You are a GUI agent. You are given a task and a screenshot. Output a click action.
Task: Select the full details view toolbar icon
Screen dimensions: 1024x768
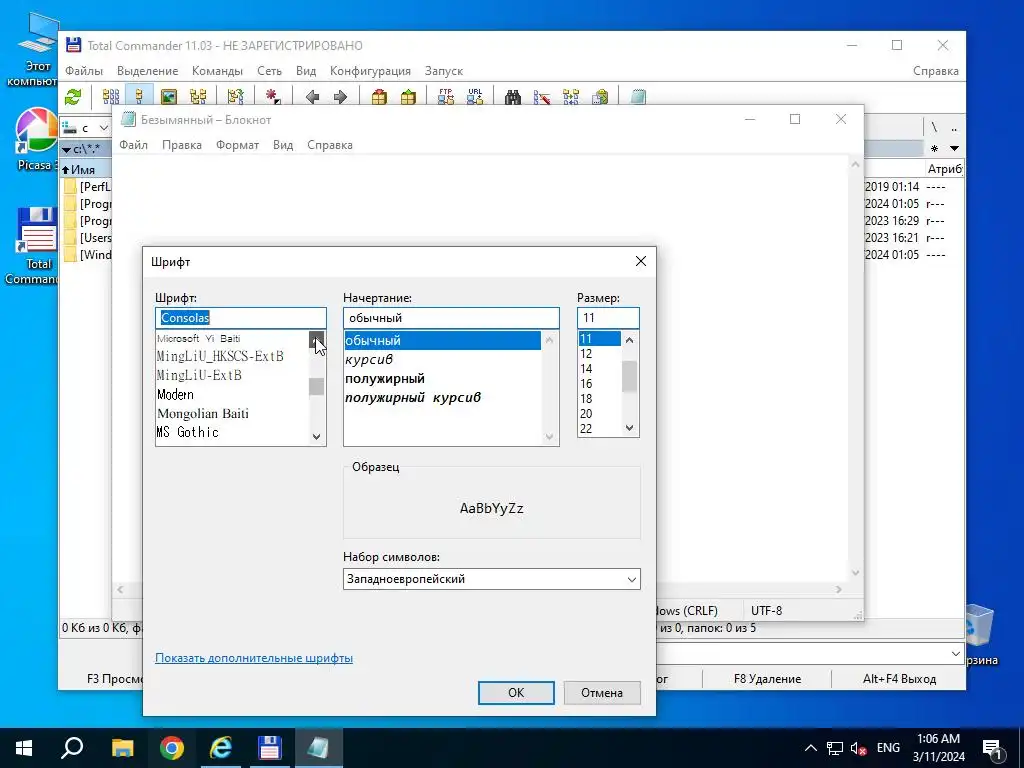139,97
